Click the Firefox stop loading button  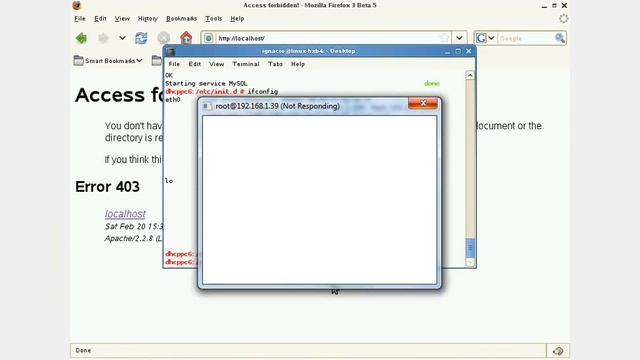coord(164,38)
